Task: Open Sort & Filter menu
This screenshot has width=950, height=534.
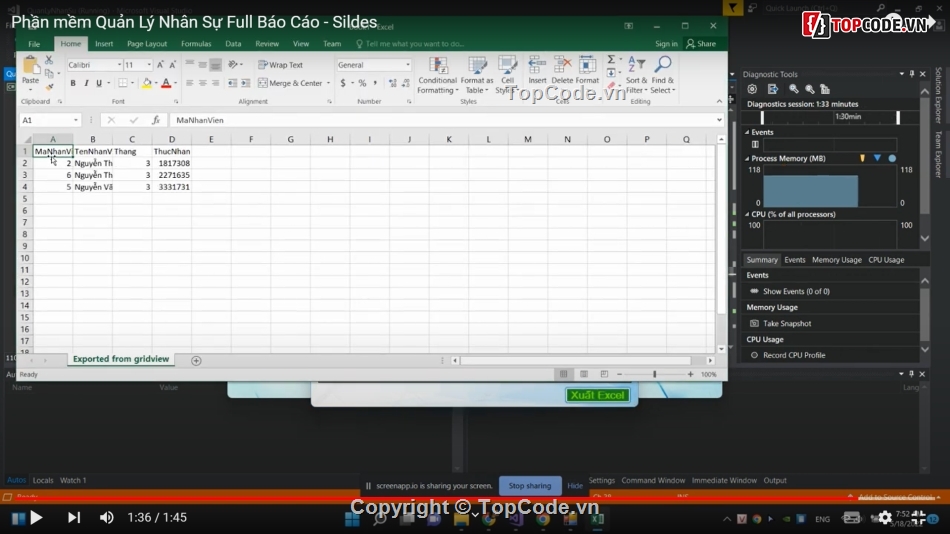Action: point(636,75)
